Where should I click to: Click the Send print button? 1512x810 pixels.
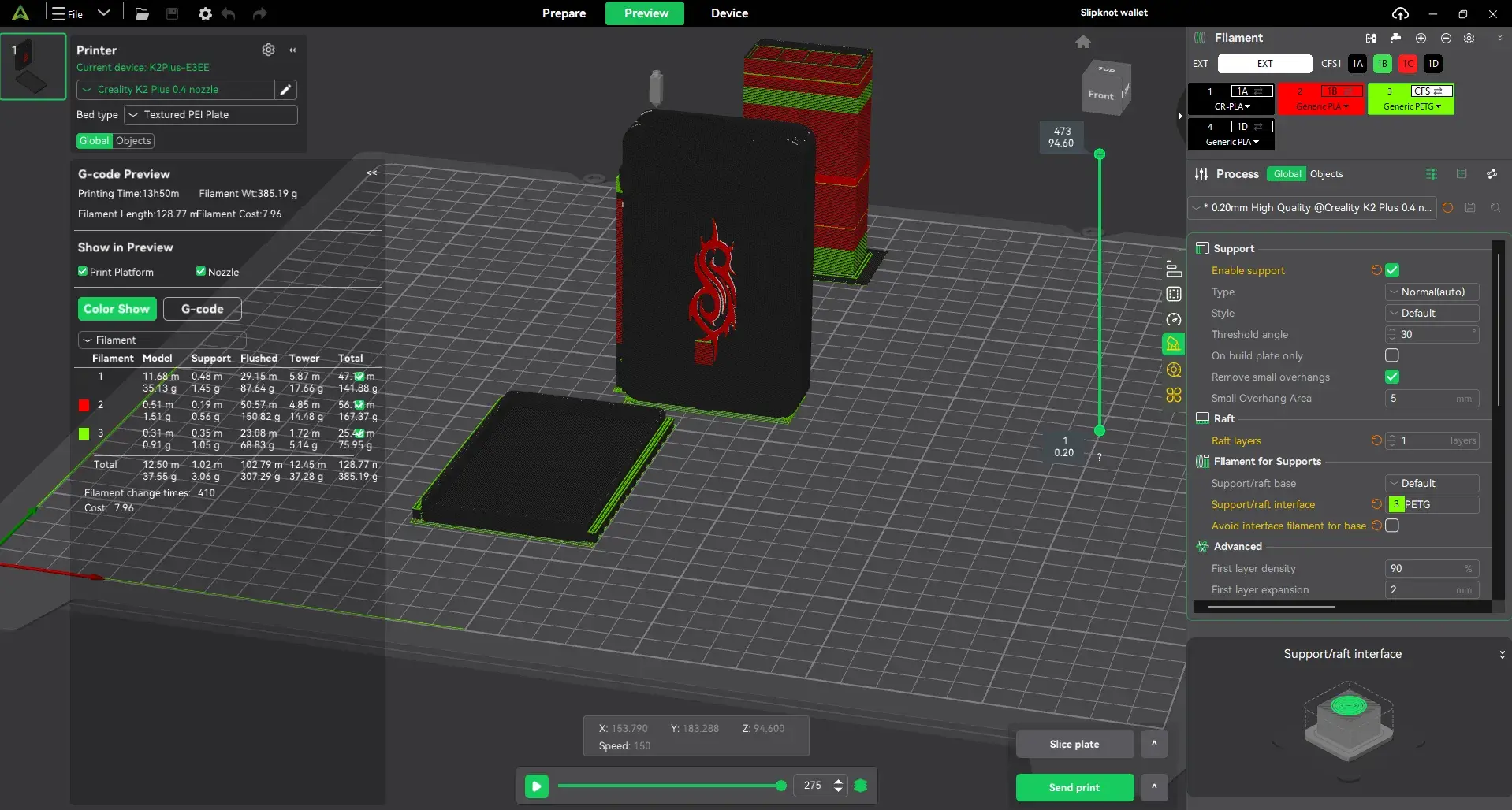coord(1074,787)
